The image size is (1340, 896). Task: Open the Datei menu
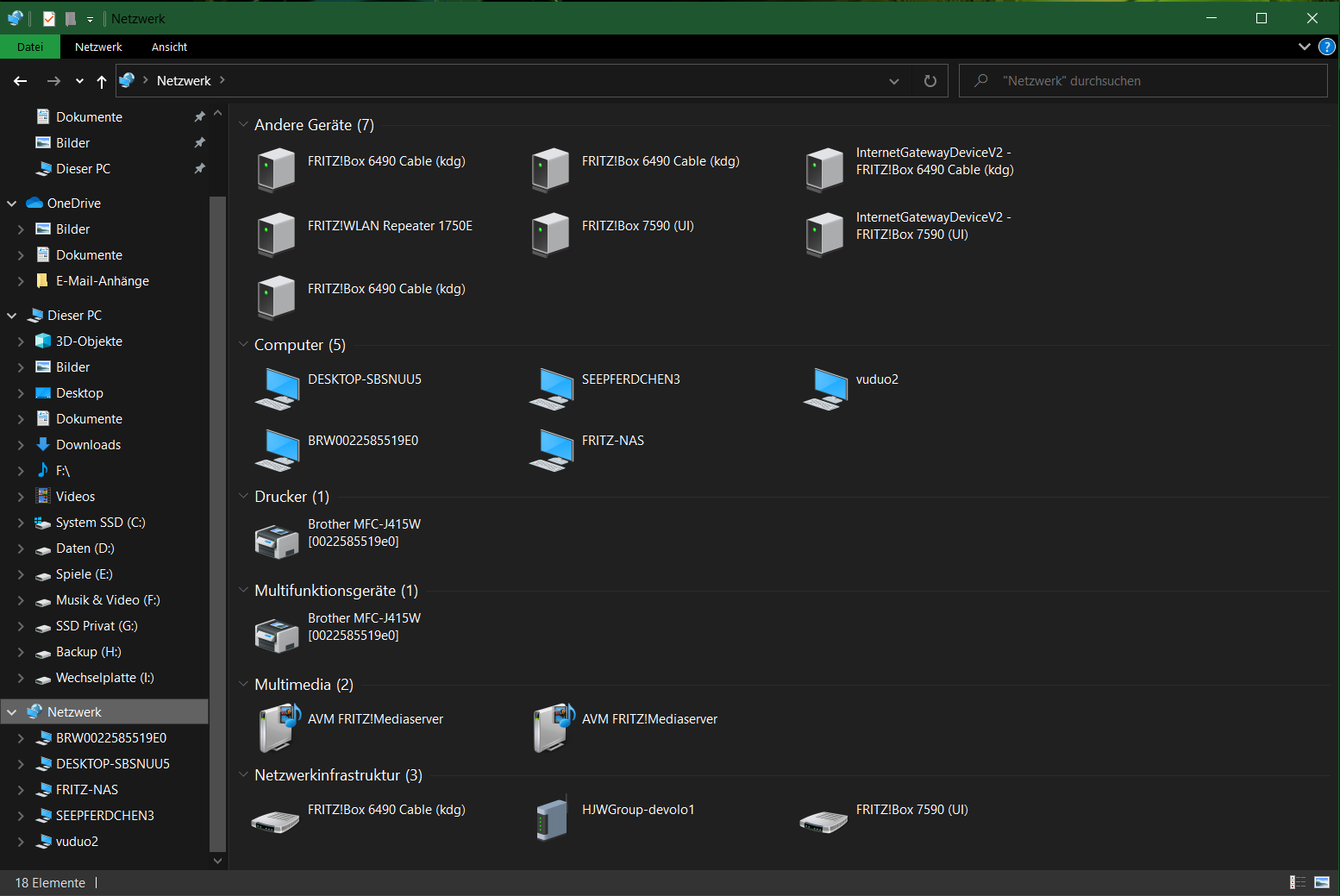[x=30, y=47]
